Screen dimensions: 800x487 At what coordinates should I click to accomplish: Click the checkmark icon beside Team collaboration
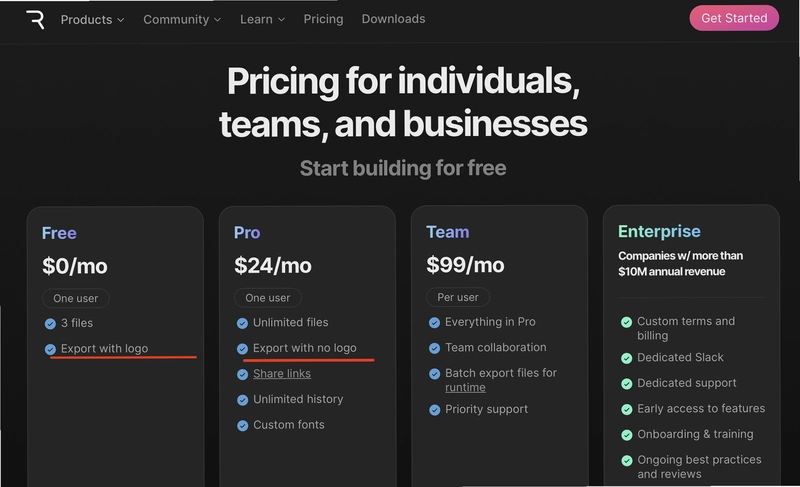click(434, 348)
